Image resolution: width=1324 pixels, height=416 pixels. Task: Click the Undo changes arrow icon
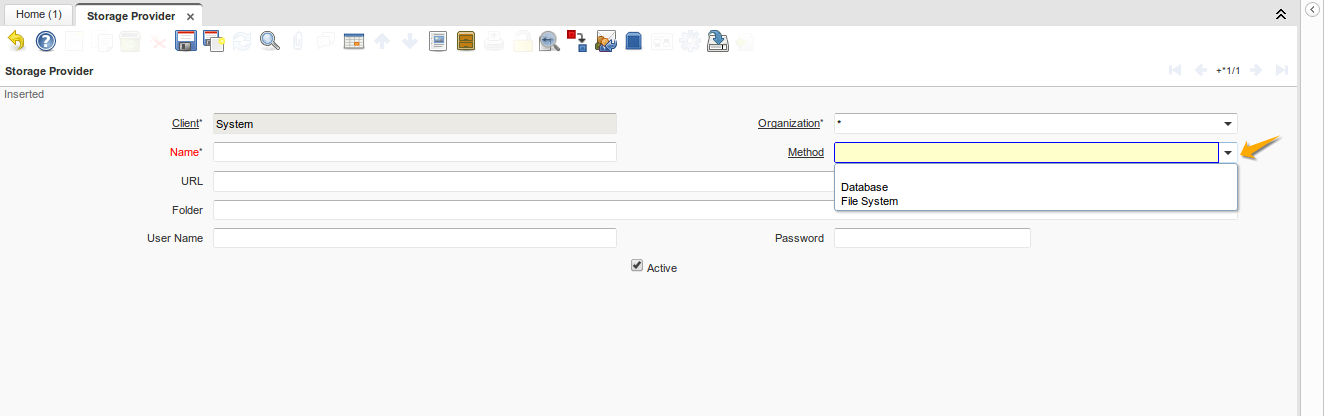point(16,41)
